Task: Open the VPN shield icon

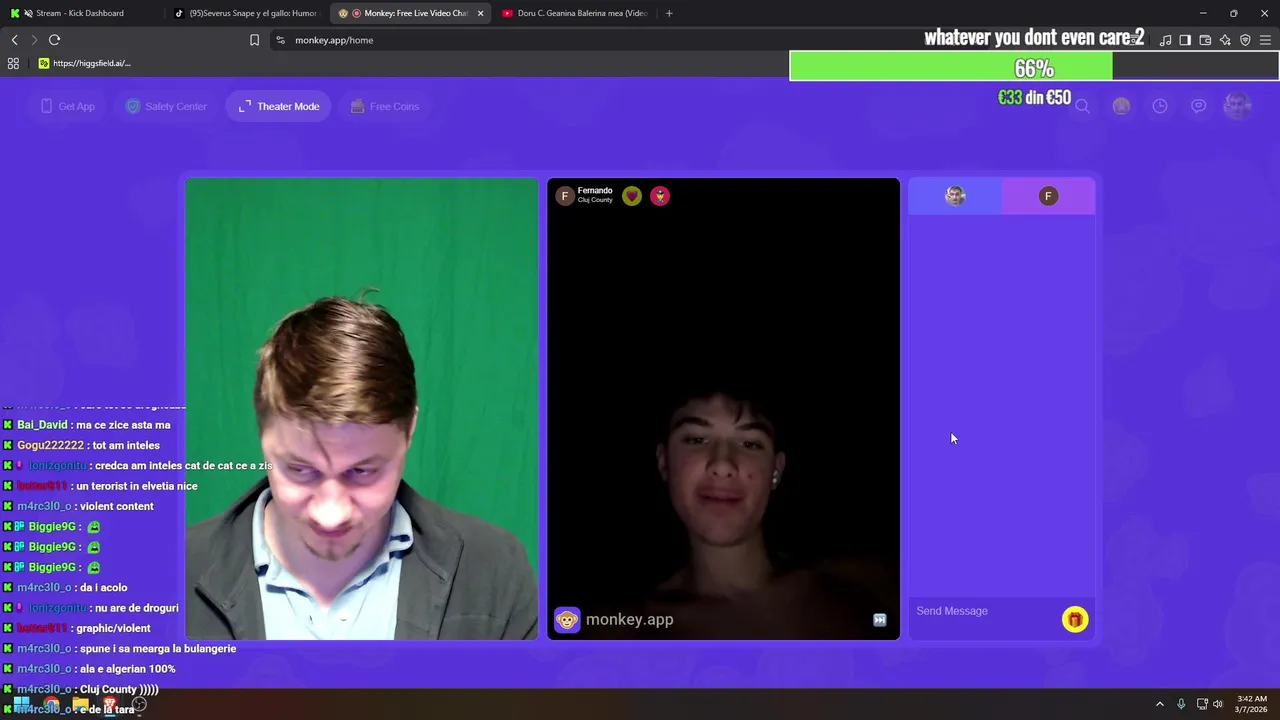Action: pos(1245,40)
